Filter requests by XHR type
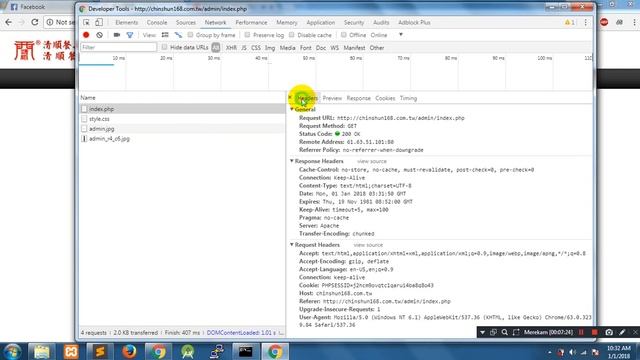Image resolution: width=640 pixels, height=360 pixels. pos(231,48)
